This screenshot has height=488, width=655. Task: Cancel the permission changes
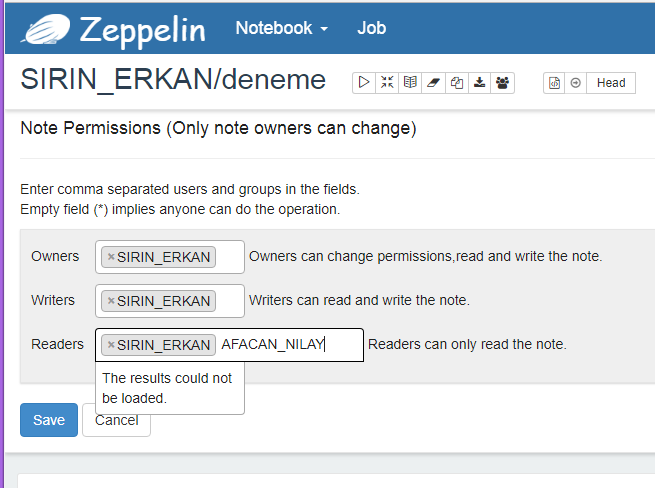point(117,420)
